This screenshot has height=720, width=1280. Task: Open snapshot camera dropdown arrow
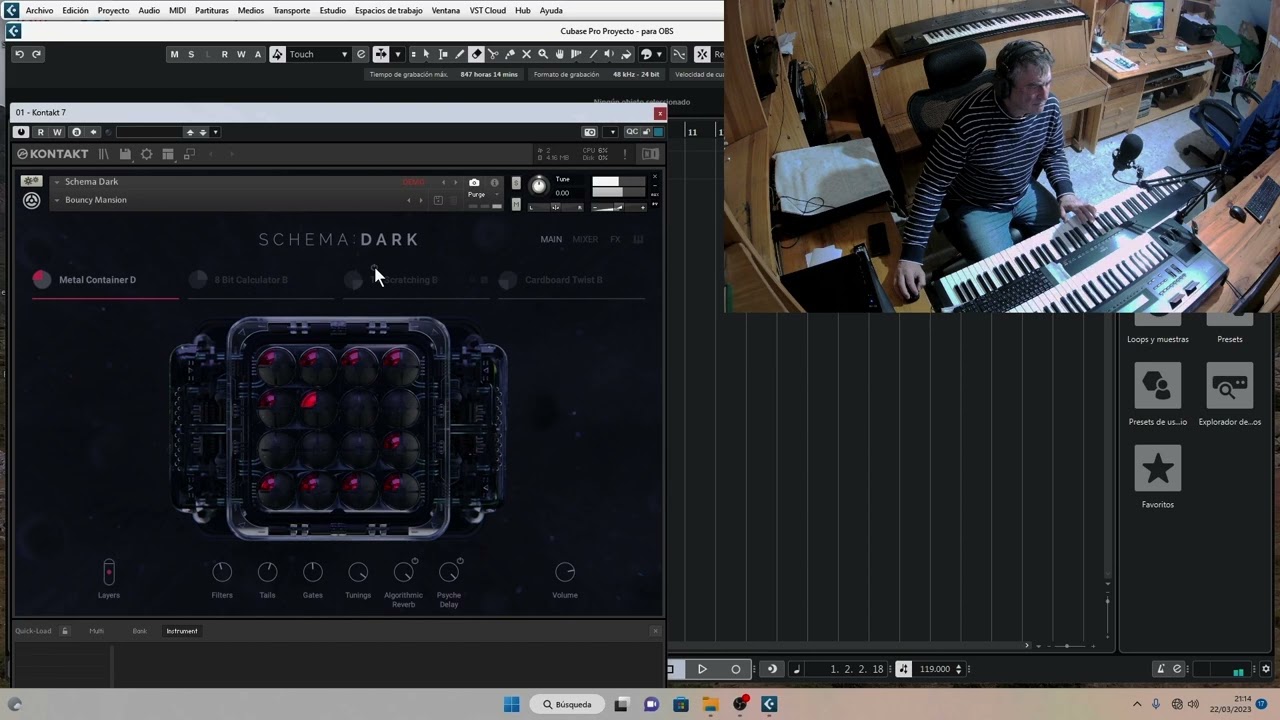tap(611, 132)
